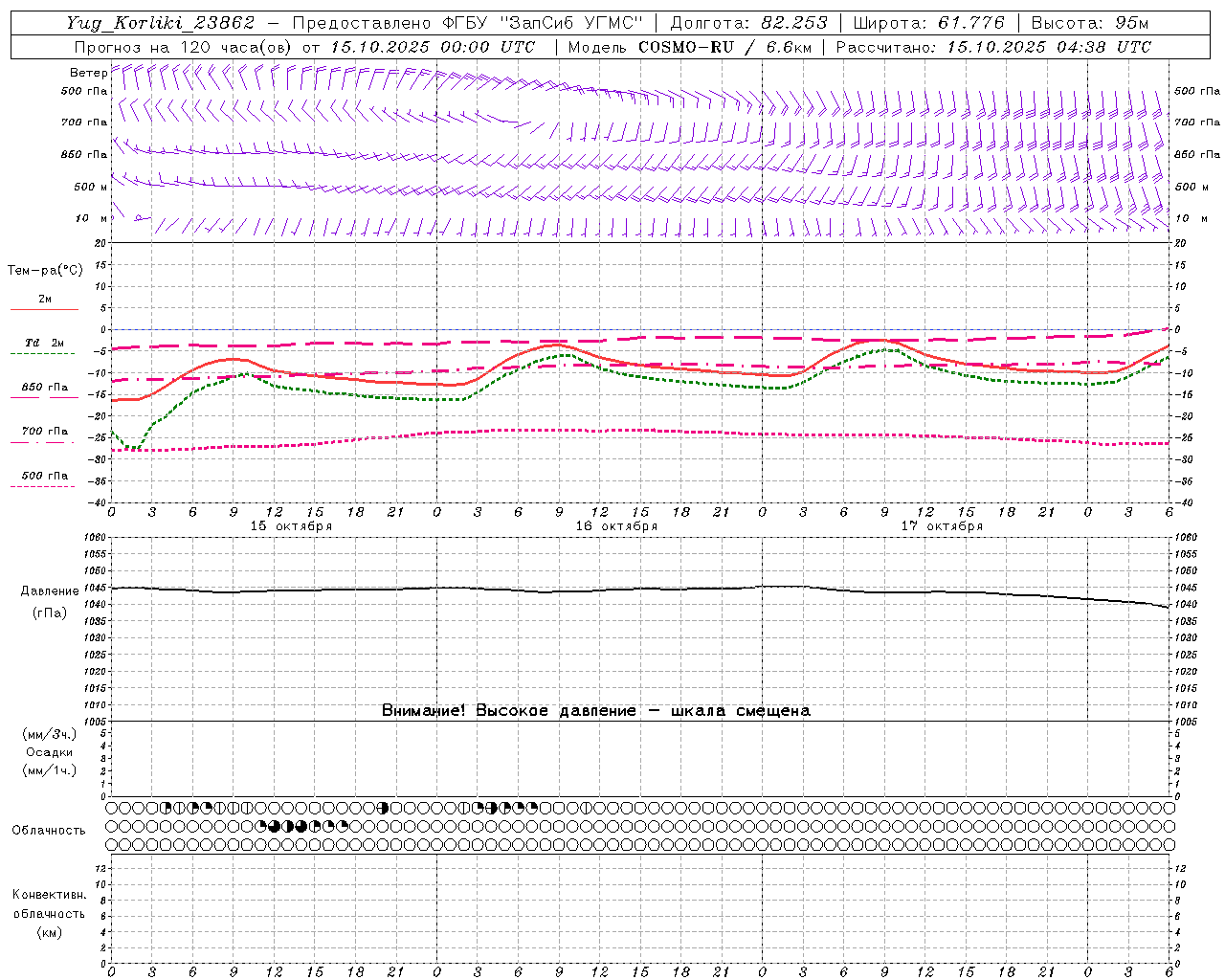Click 700 гПа in the temperature legend
1225x980 pixels.
[x=45, y=432]
